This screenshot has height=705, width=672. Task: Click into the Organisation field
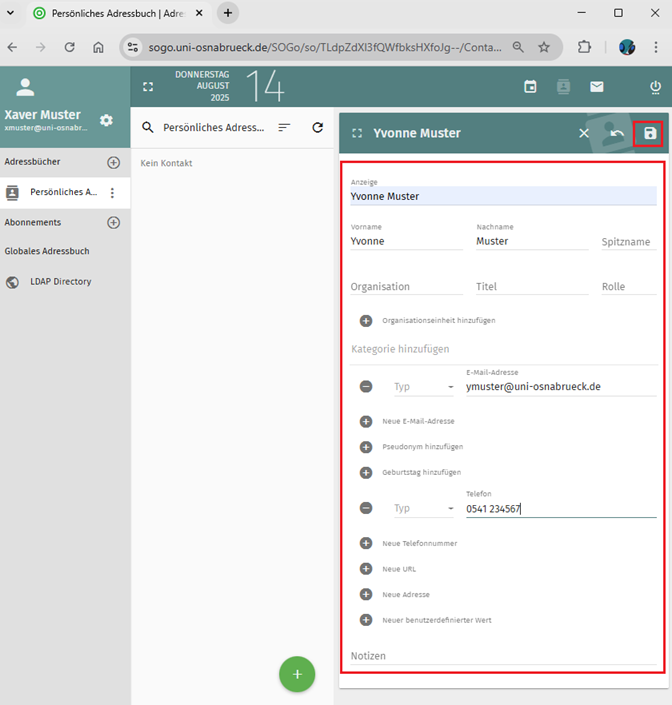(x=405, y=287)
